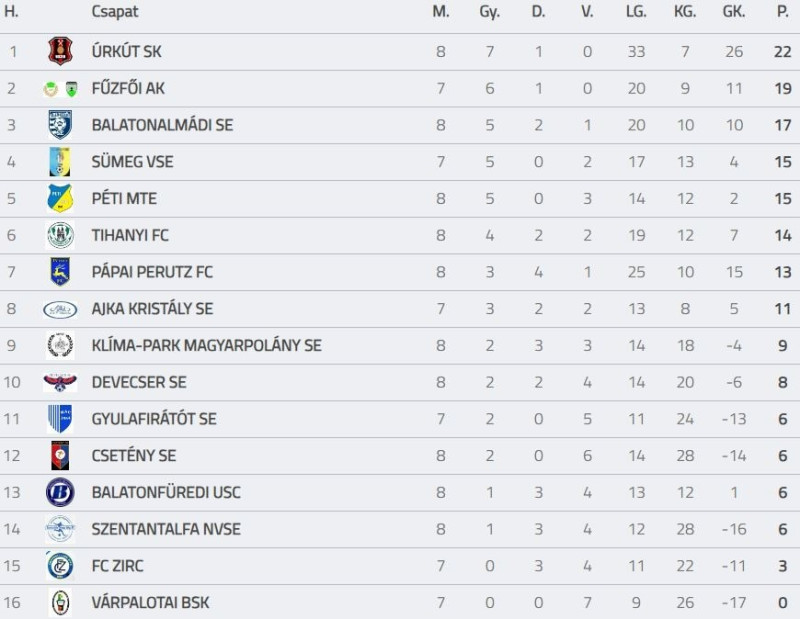Click the GK. goal difference header

[x=734, y=12]
